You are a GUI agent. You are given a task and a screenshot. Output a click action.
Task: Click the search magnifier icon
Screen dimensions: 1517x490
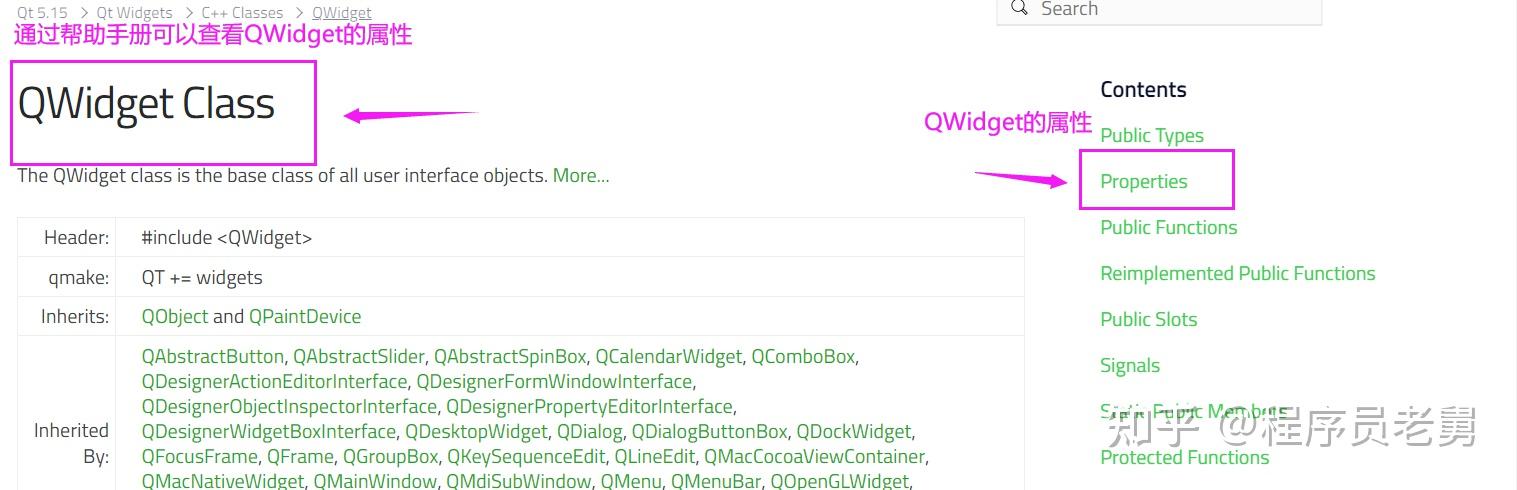pyautogui.click(x=1019, y=8)
